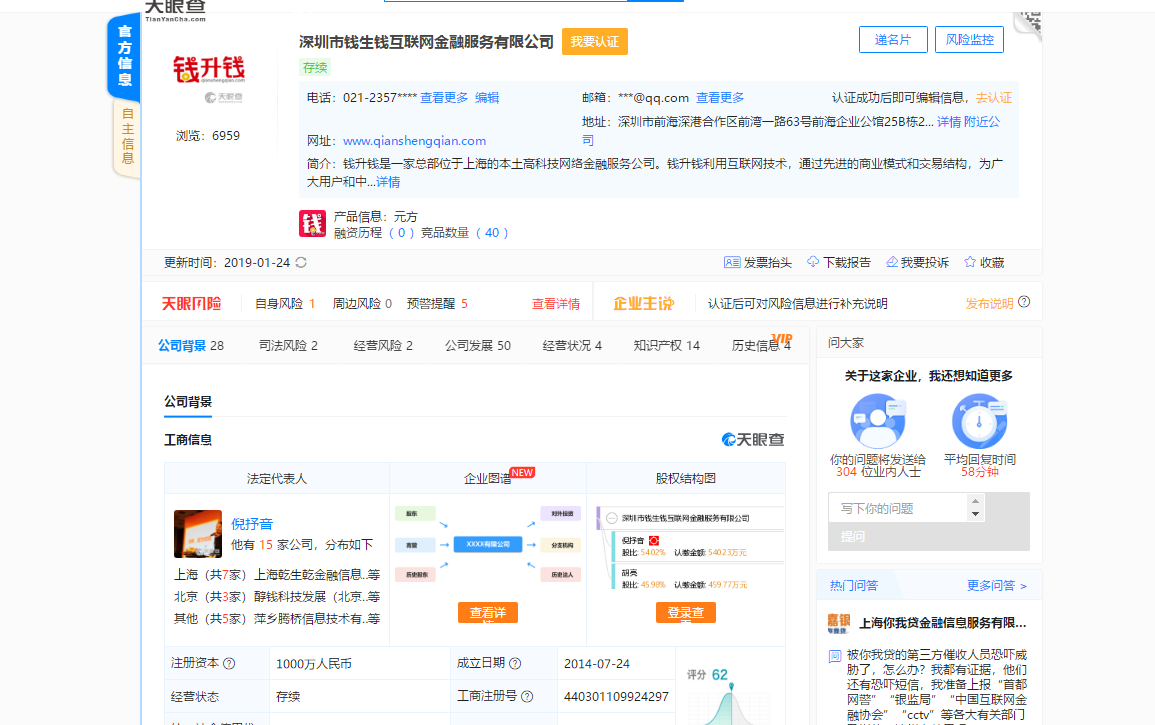Select the 官方信息 side tab

[x=124, y=56]
